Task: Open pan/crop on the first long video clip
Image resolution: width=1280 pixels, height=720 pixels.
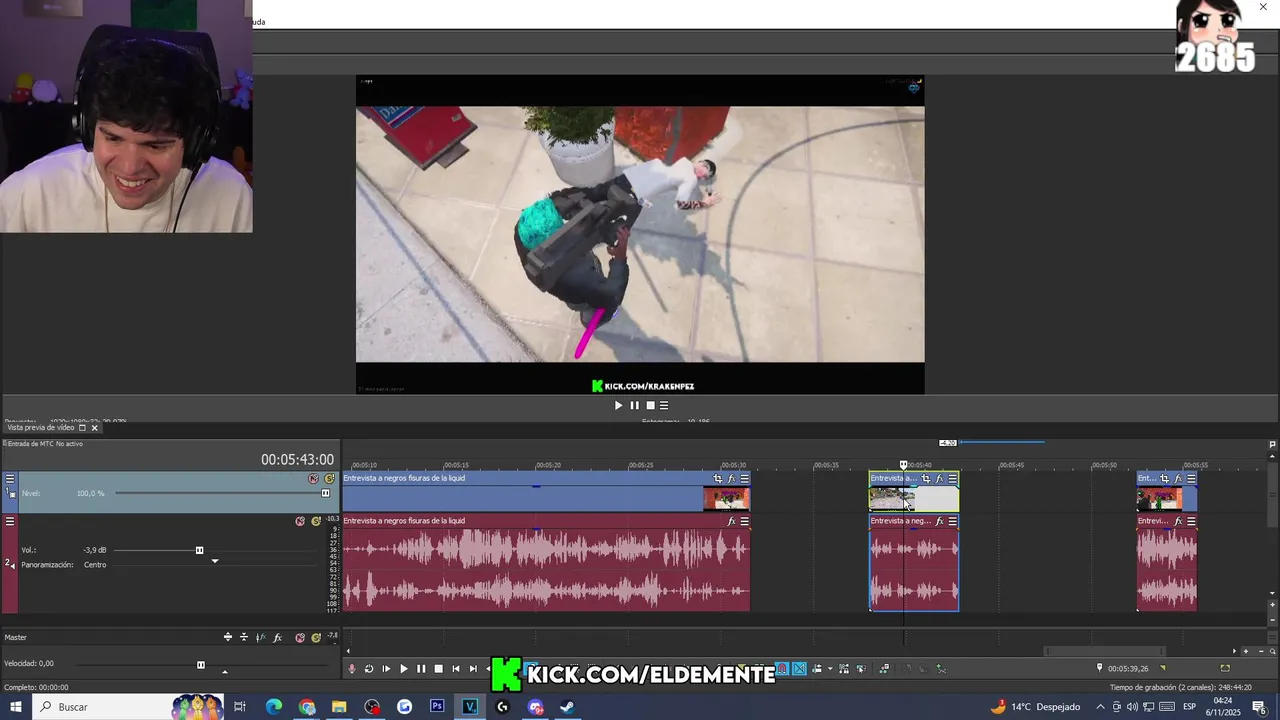Action: click(718, 479)
